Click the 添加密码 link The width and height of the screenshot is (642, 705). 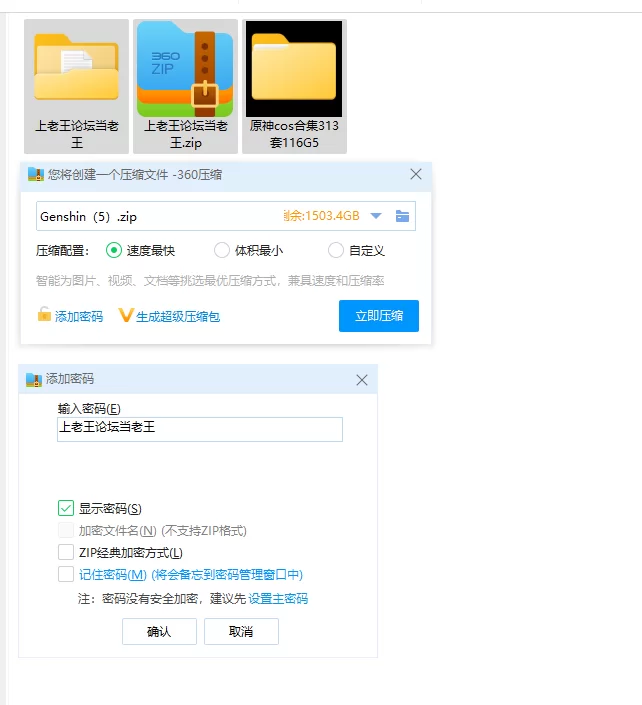click(x=79, y=317)
